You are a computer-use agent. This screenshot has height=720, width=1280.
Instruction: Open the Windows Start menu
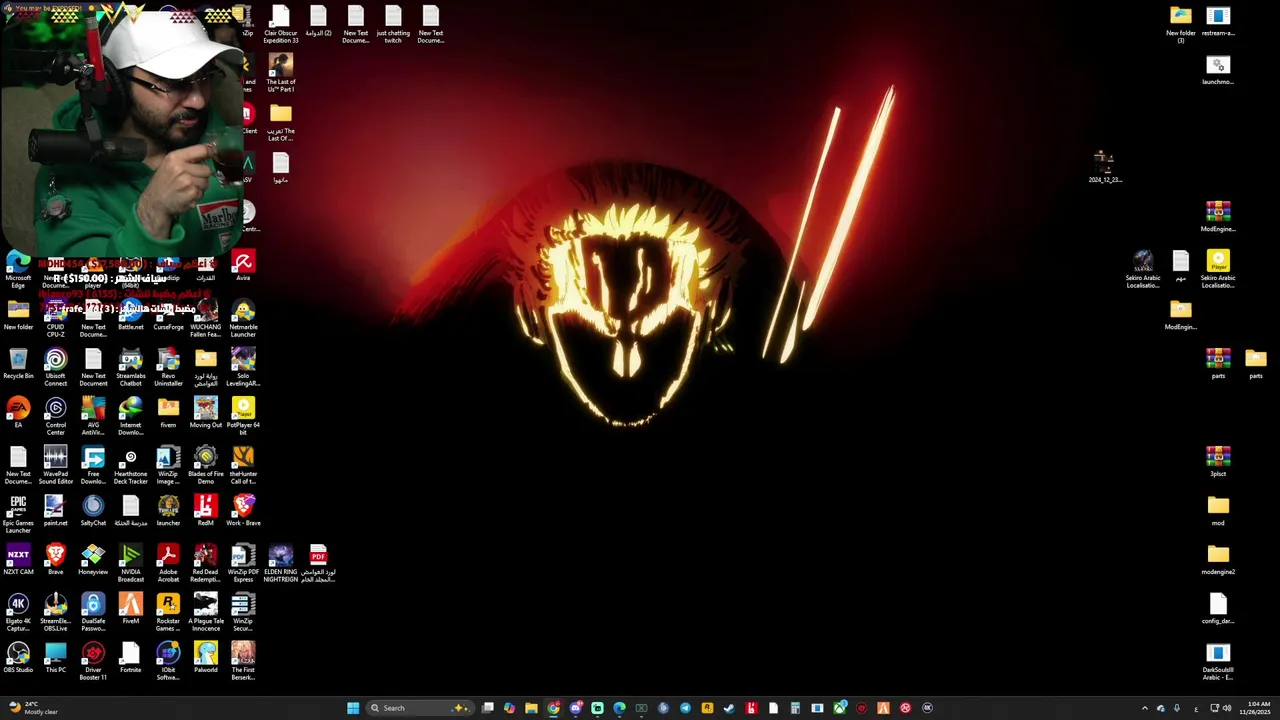tap(353, 708)
